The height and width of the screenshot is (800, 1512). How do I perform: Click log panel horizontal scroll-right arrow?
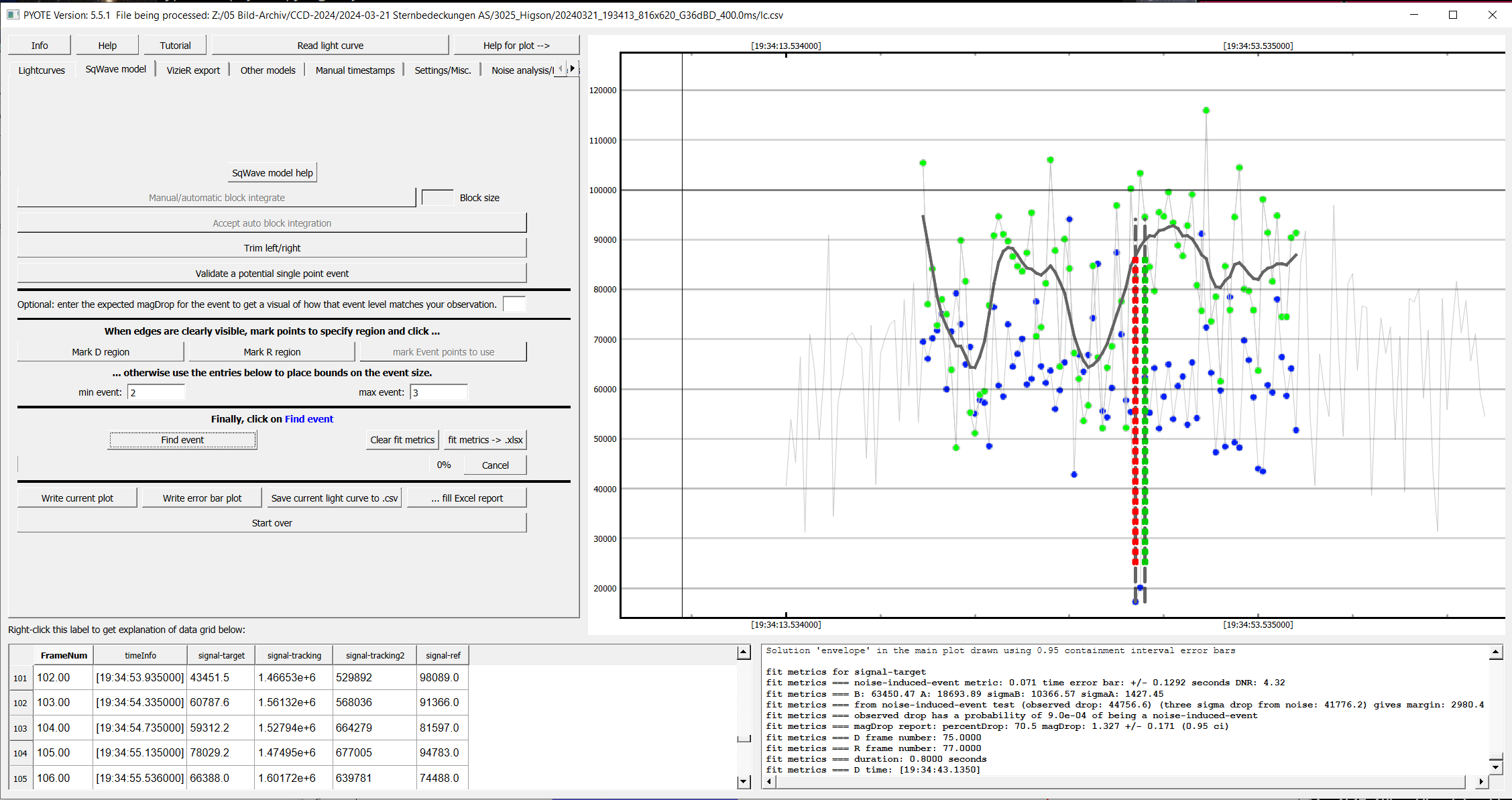tap(1480, 781)
